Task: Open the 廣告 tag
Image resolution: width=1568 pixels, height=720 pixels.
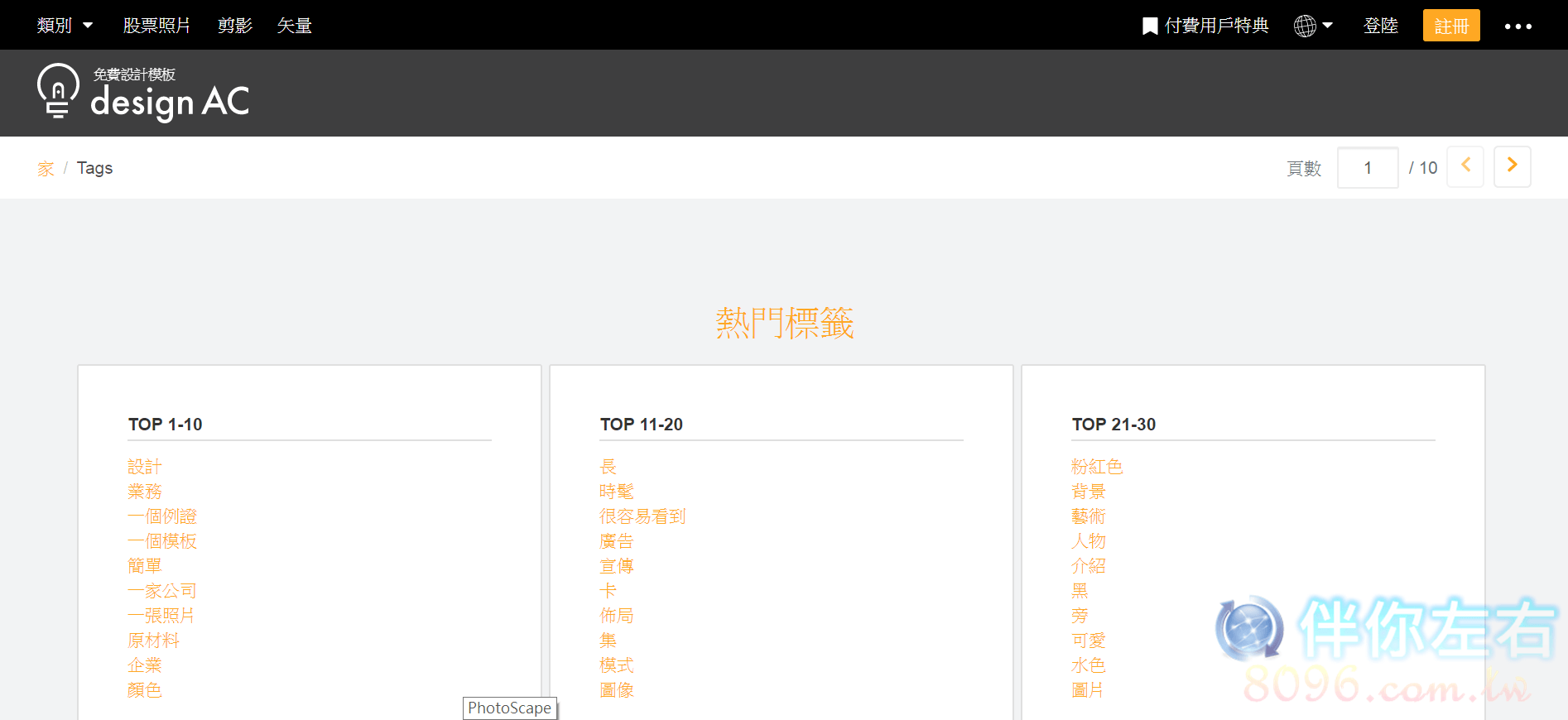Action: 617,541
